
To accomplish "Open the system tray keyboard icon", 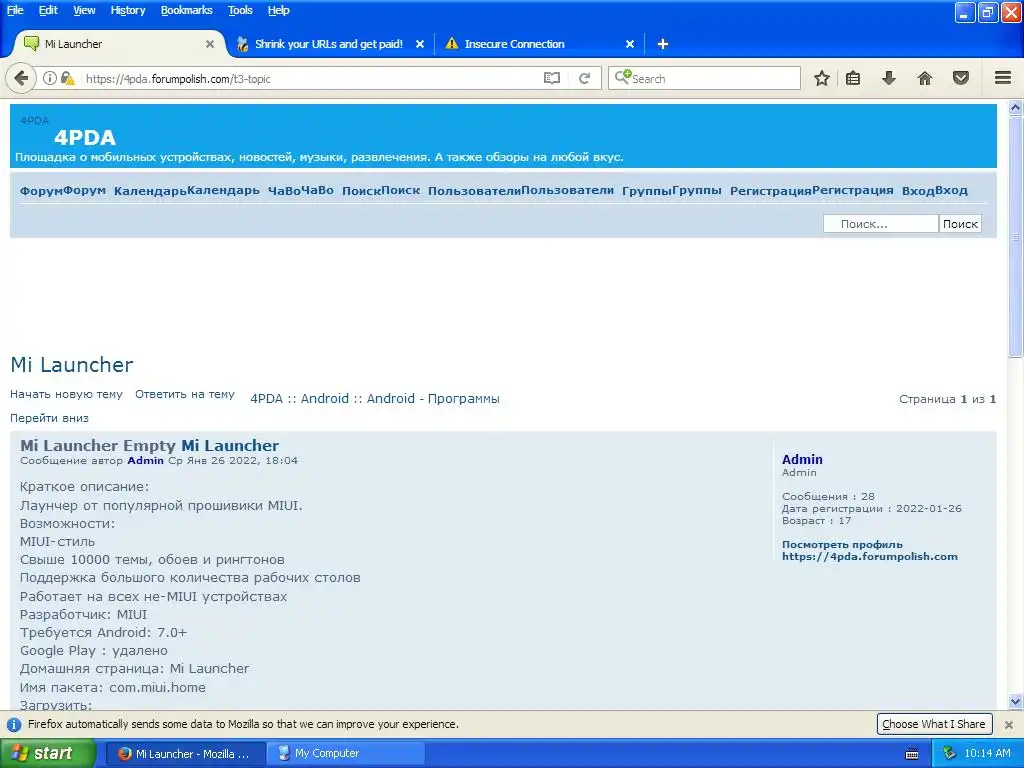I will click(912, 754).
